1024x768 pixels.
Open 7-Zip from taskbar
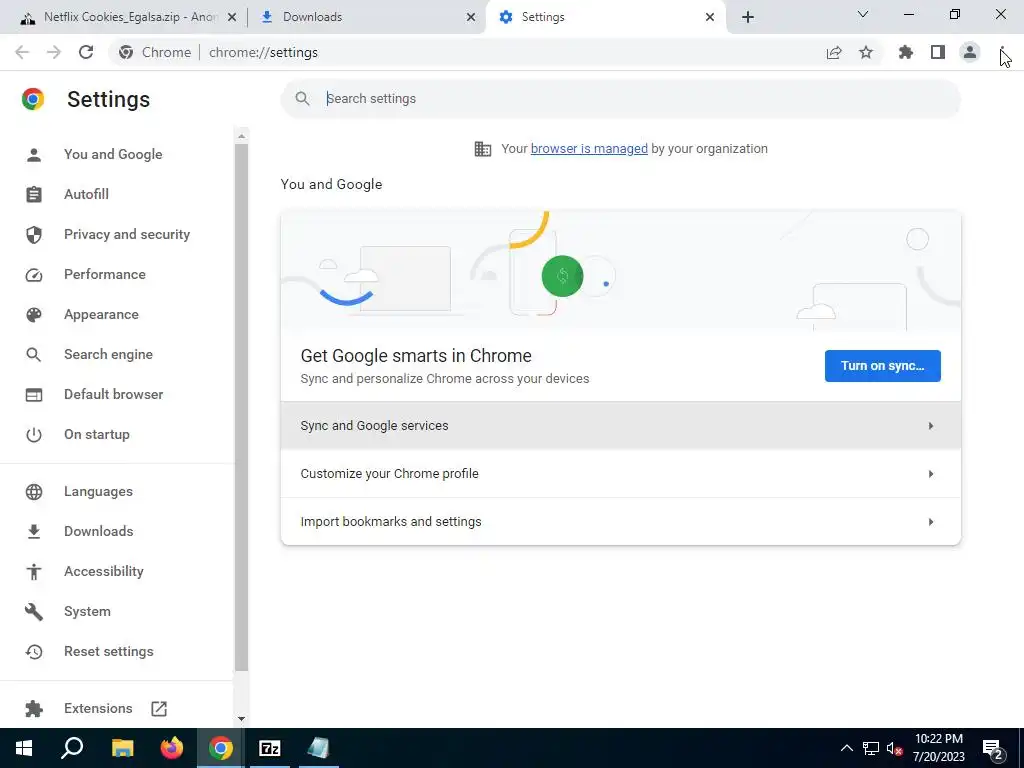pyautogui.click(x=270, y=748)
